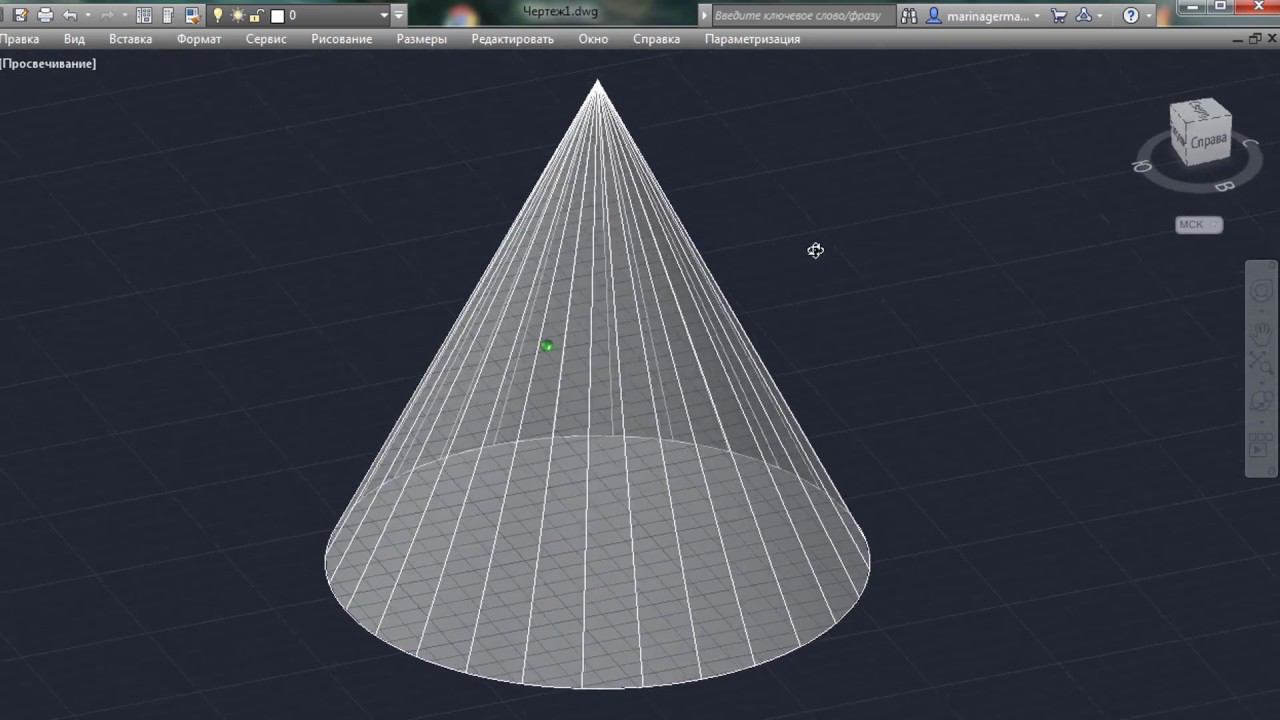Open the Правка menu
The width and height of the screenshot is (1280, 720).
point(19,39)
